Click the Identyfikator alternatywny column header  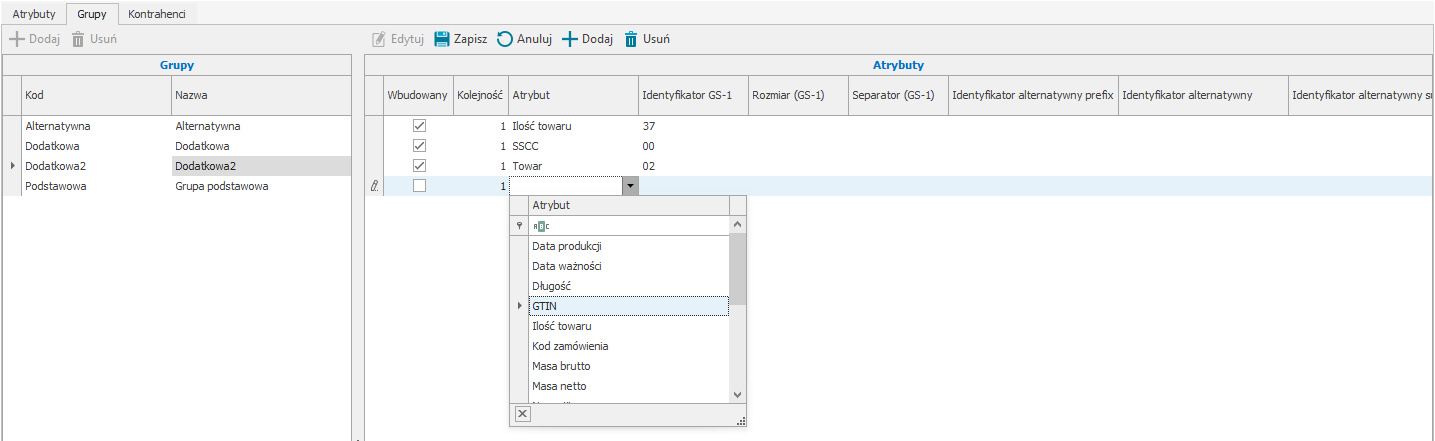[1203, 95]
